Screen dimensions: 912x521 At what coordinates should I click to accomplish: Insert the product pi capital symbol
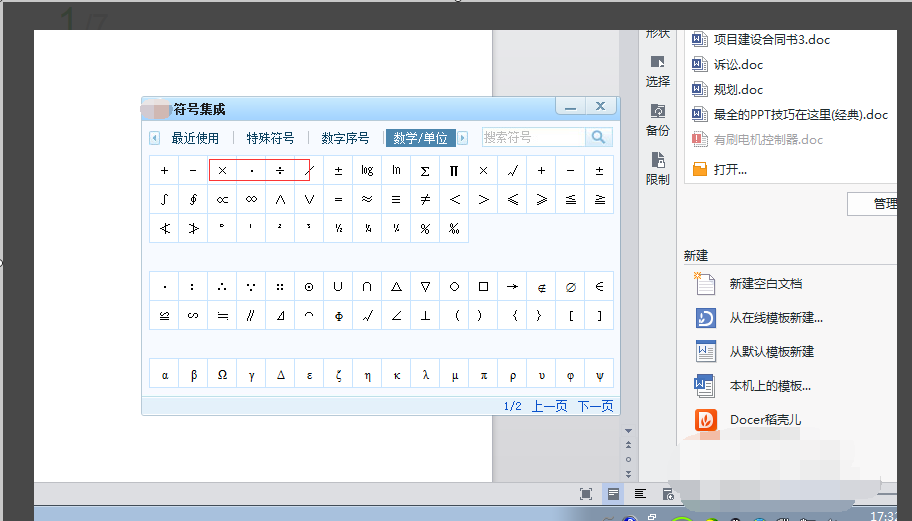[454, 170]
